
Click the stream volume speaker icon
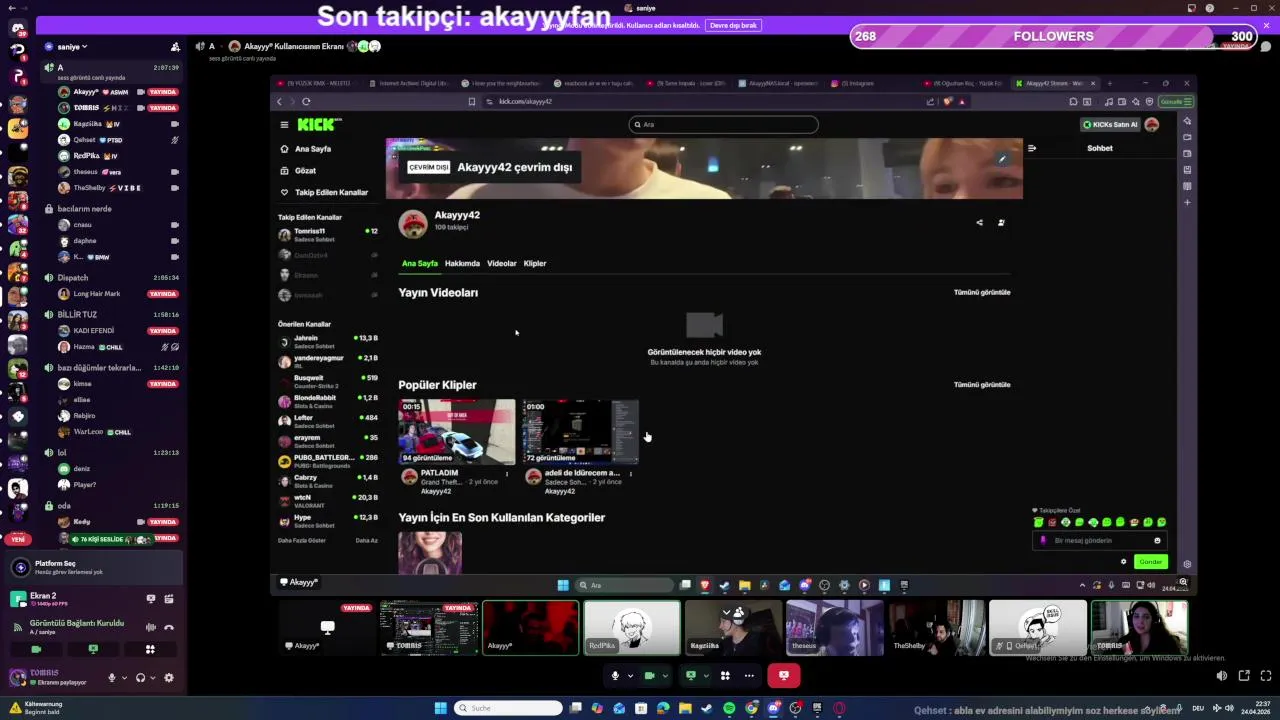click(1221, 676)
